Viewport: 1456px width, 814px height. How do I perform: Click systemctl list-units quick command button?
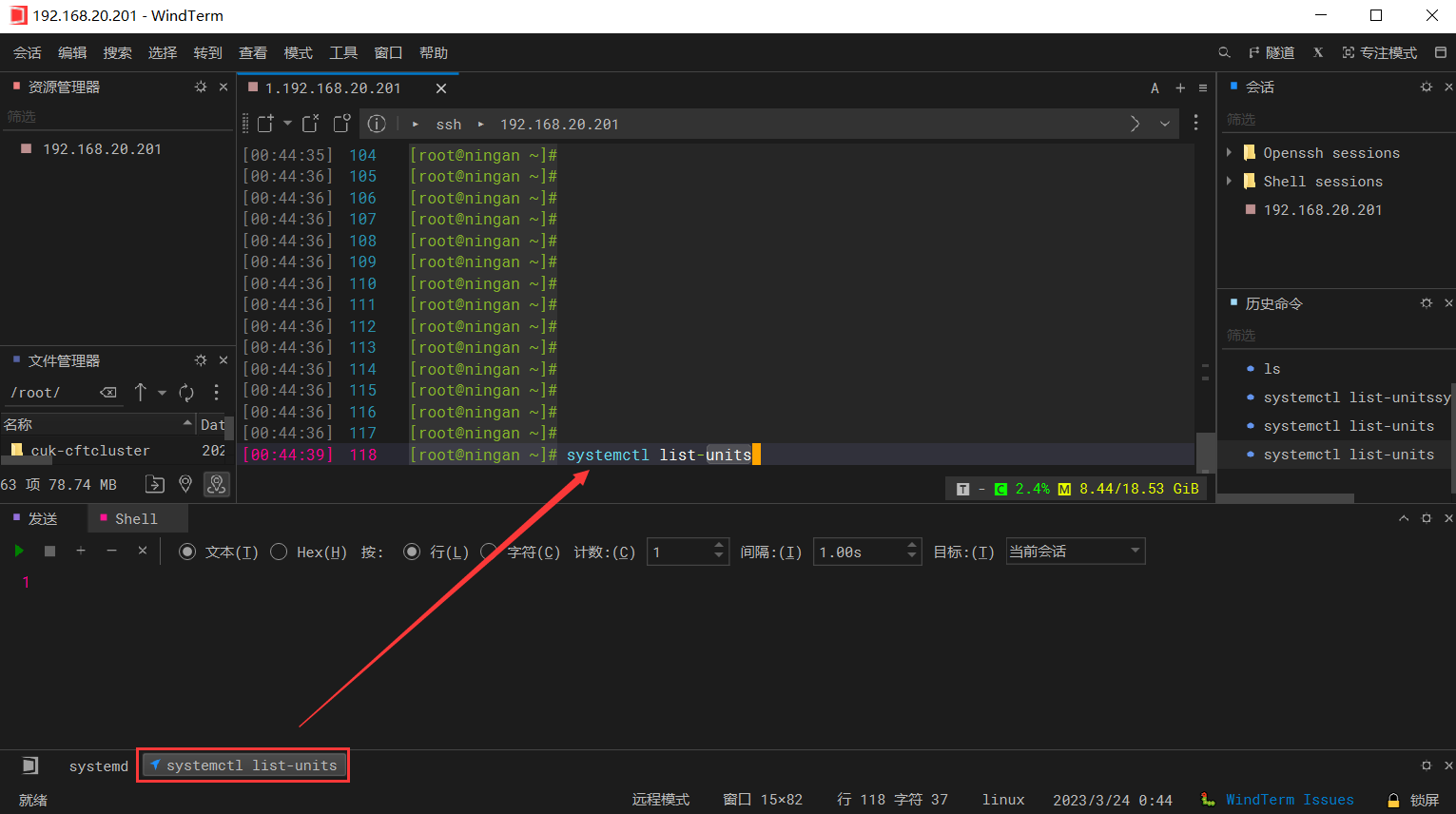coord(243,766)
